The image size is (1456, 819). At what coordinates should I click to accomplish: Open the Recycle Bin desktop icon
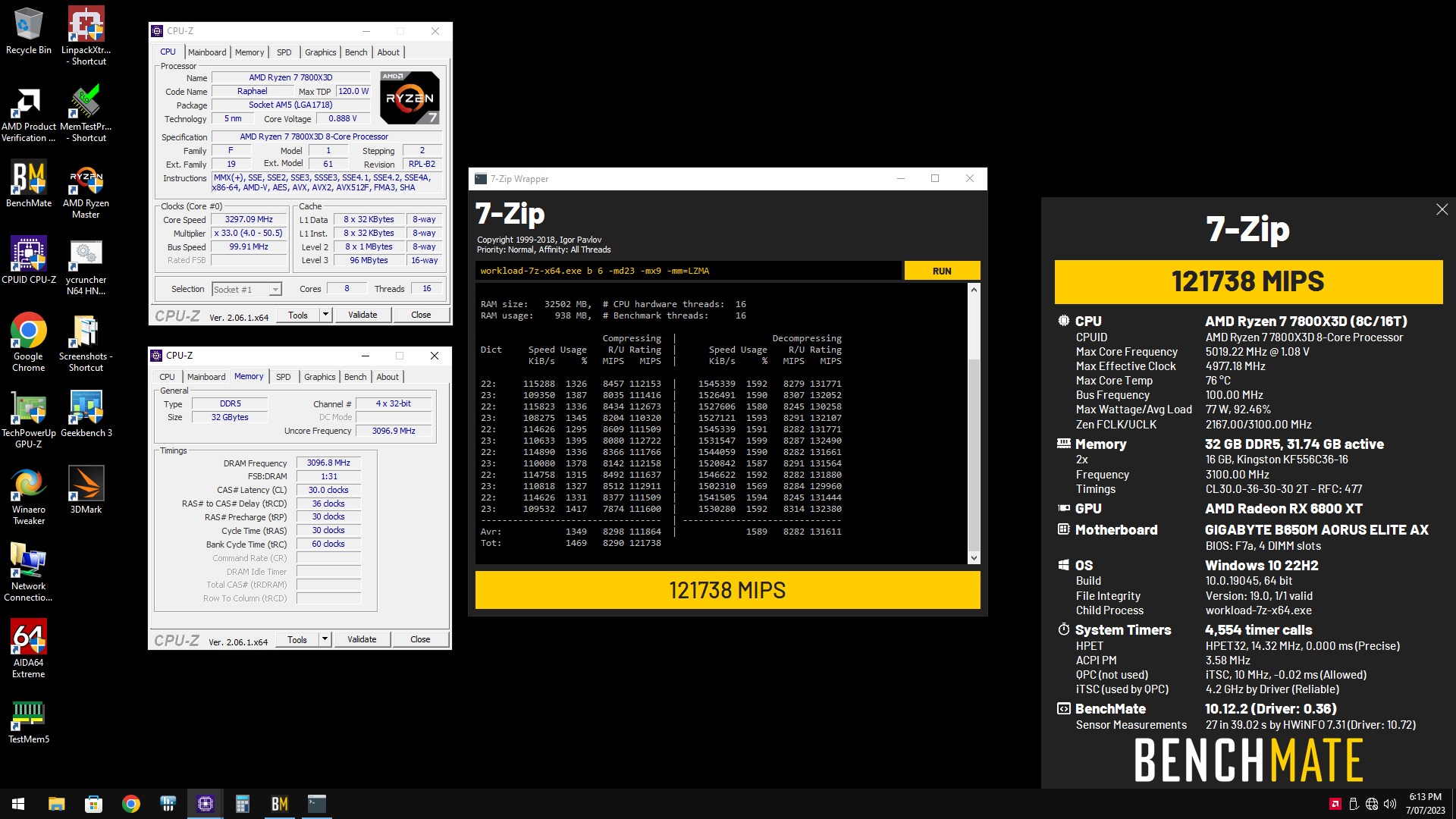pyautogui.click(x=29, y=31)
